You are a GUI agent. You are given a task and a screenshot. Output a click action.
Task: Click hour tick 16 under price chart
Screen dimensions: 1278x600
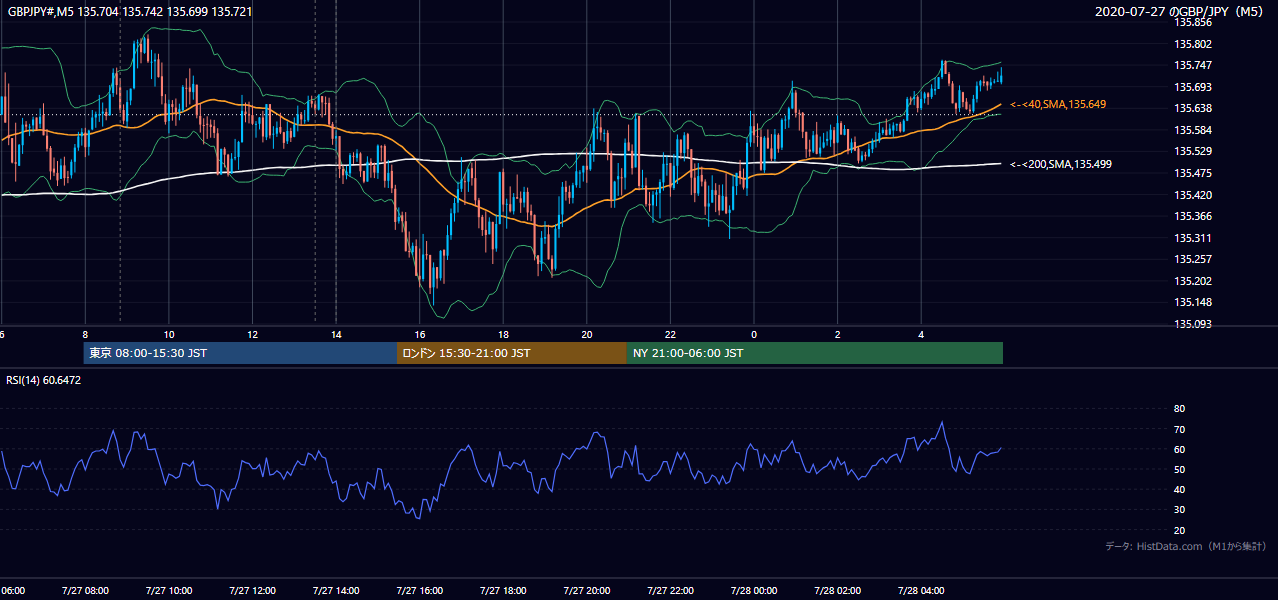point(420,335)
